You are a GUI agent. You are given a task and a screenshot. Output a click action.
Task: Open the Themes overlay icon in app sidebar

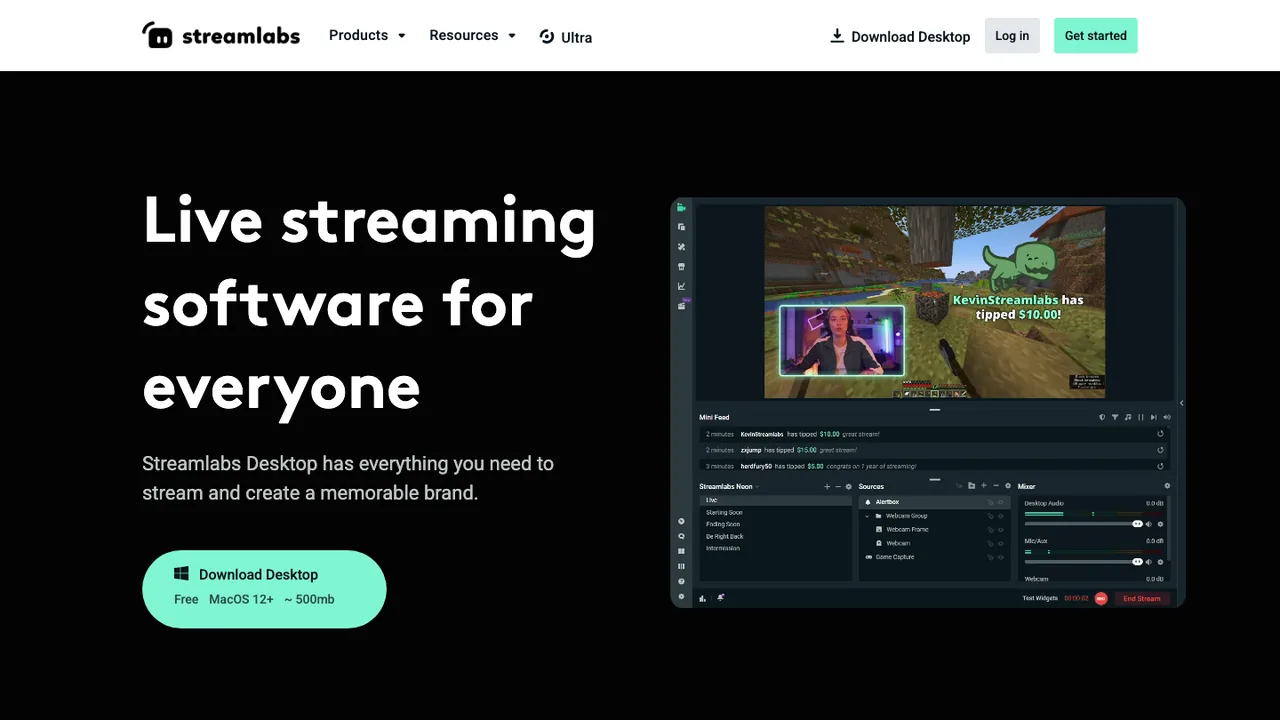[681, 227]
